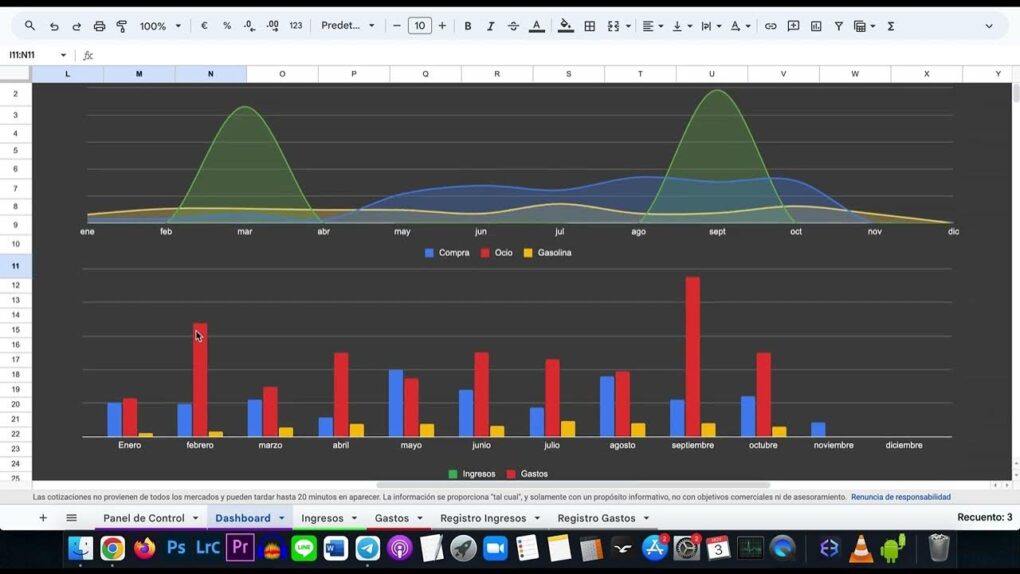Open Registro Ingresos sheet tab
The image size is (1020, 574).
(x=483, y=518)
